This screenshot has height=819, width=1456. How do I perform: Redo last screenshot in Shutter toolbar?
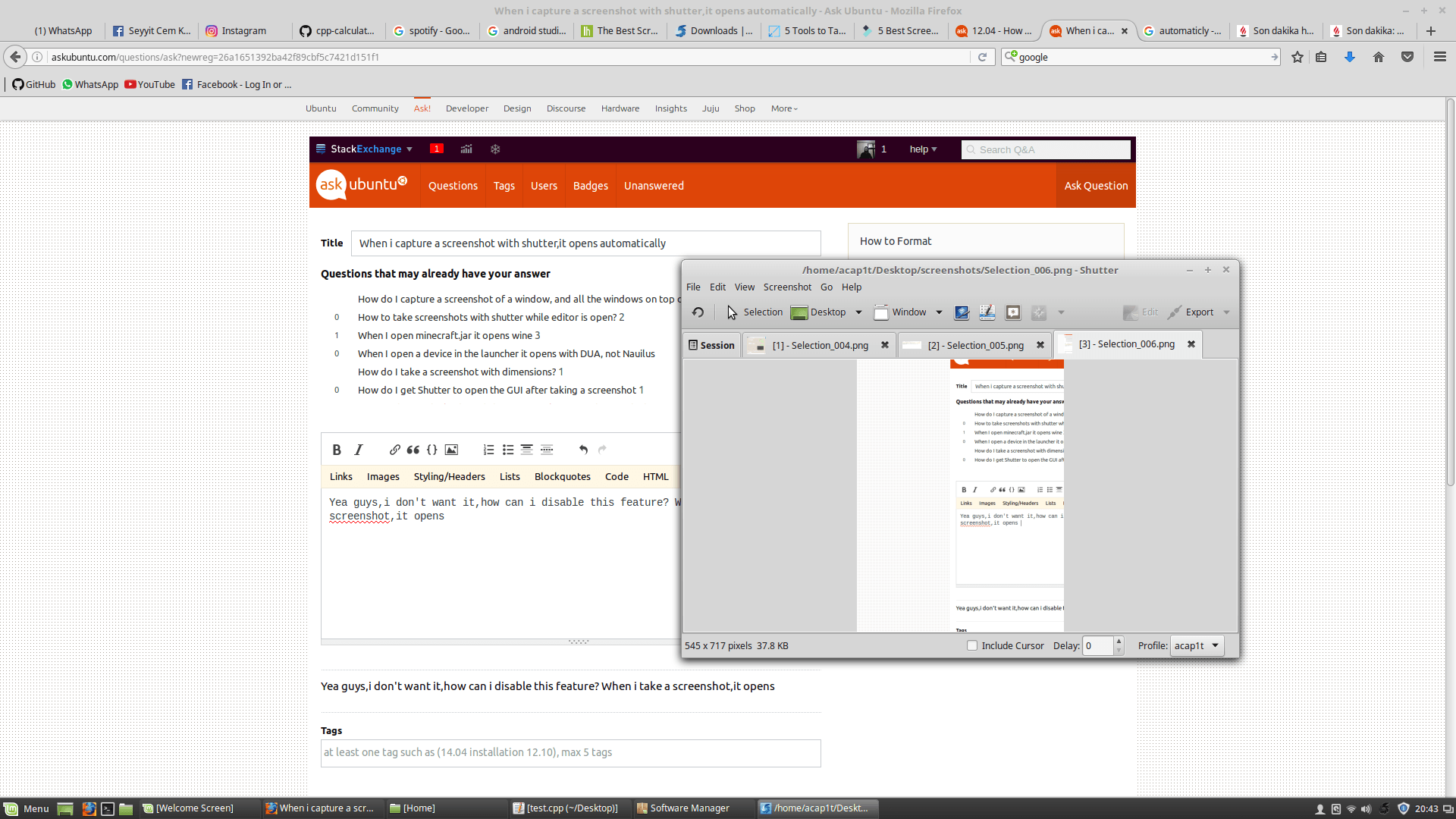click(x=698, y=312)
